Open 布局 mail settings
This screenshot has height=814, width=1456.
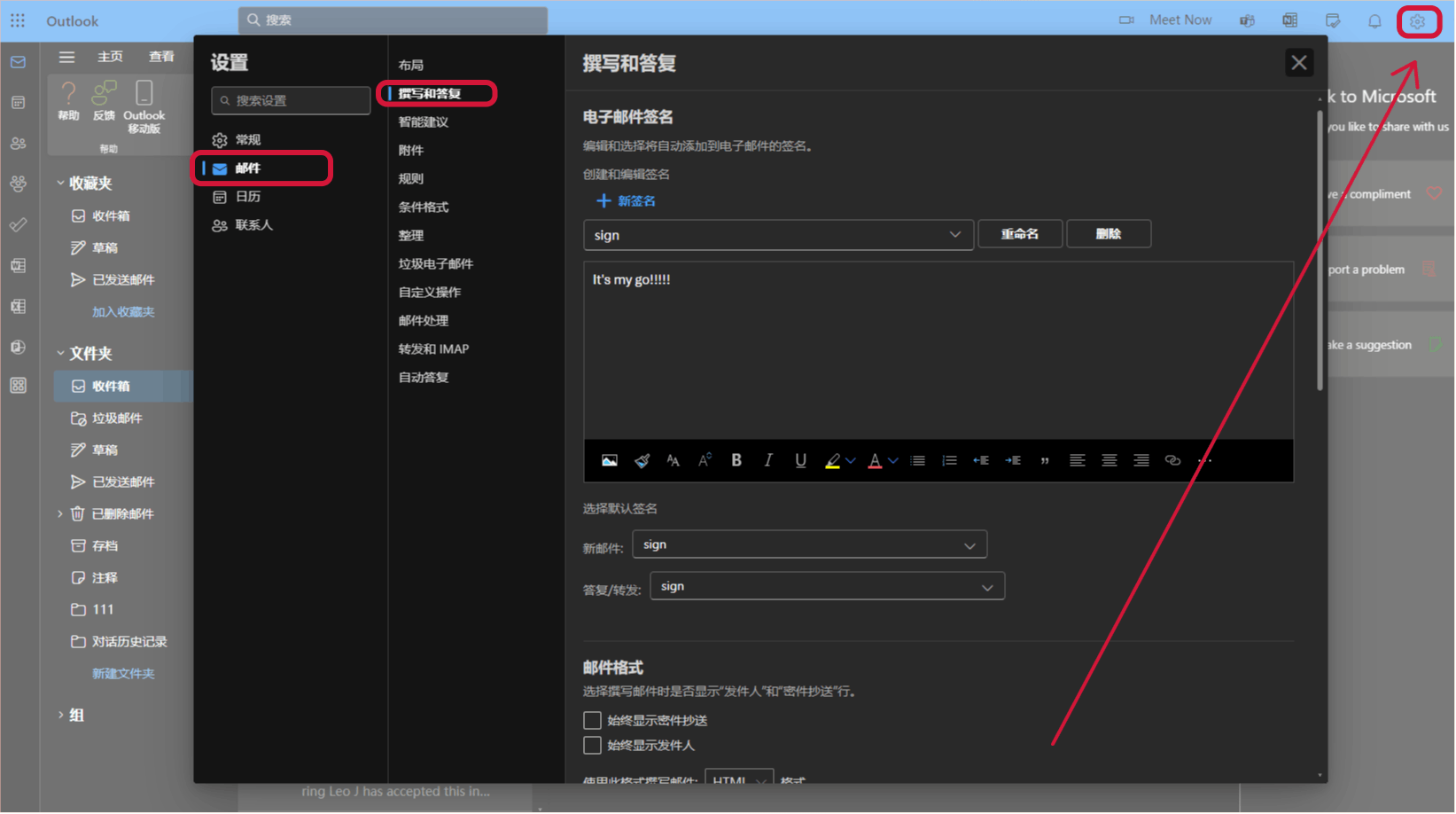pyautogui.click(x=411, y=66)
